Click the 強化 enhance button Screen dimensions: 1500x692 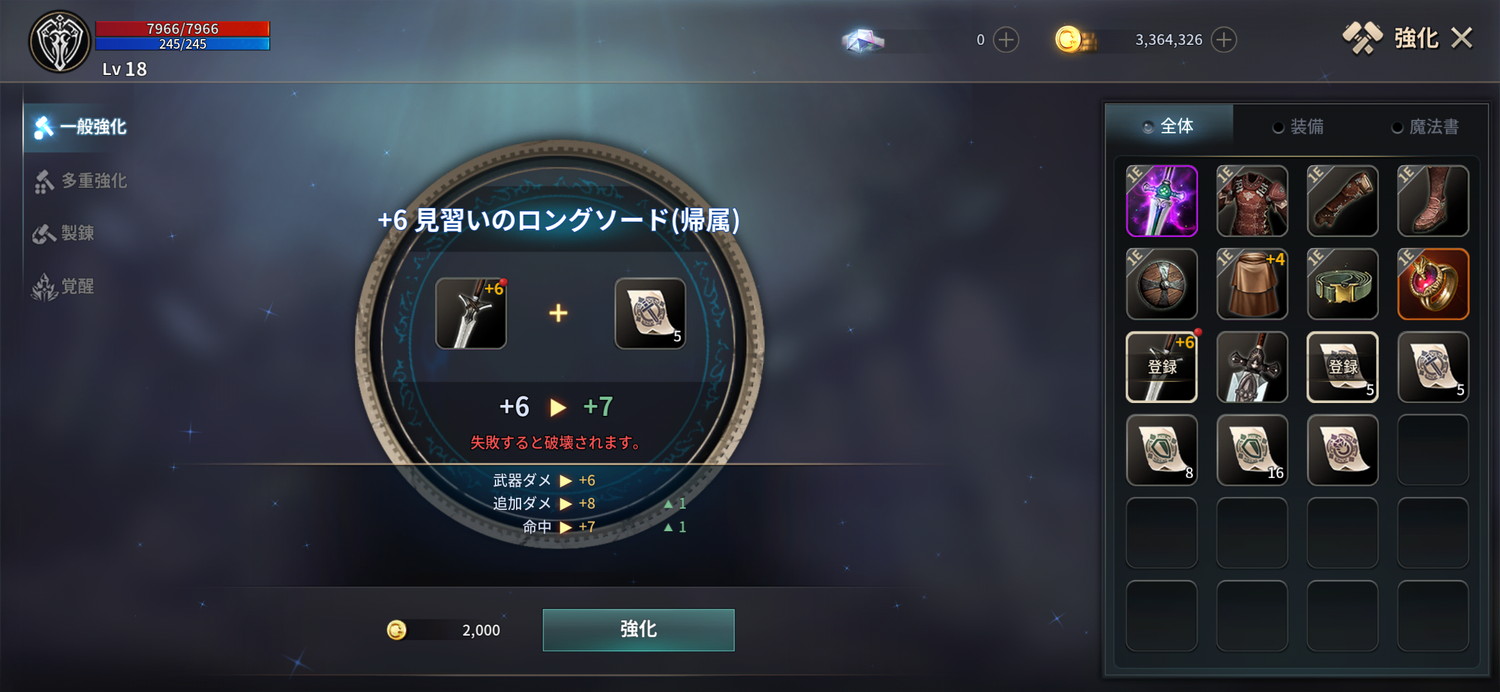point(638,630)
